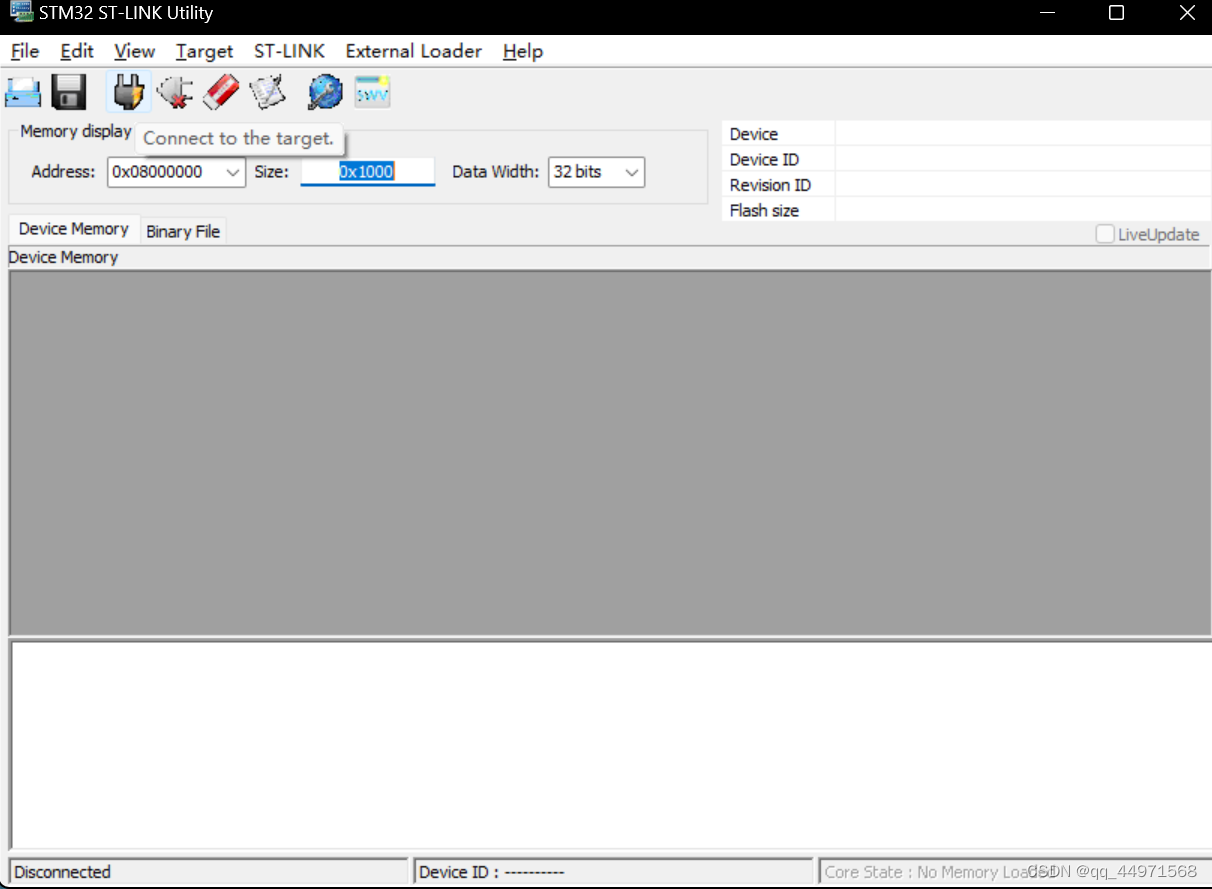Open the View menu
1212x889 pixels.
pos(134,51)
